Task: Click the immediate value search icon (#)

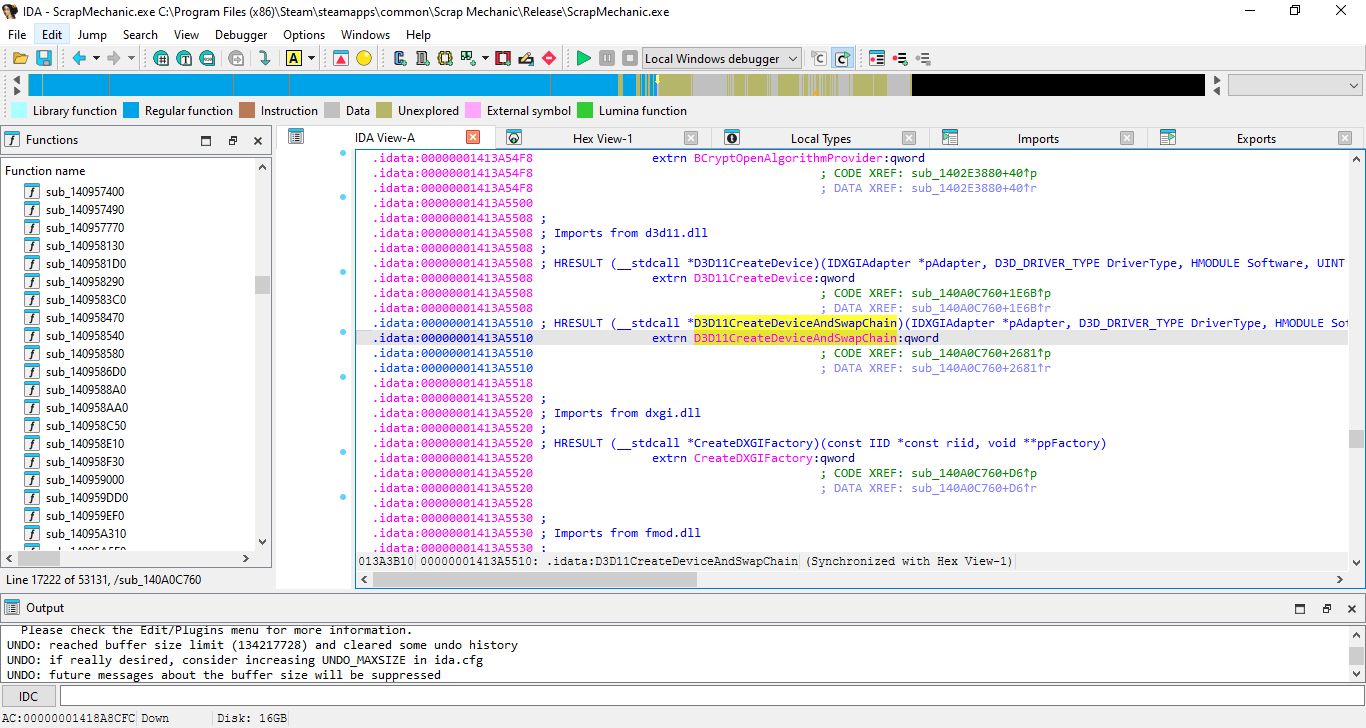Action: pyautogui.click(x=161, y=59)
